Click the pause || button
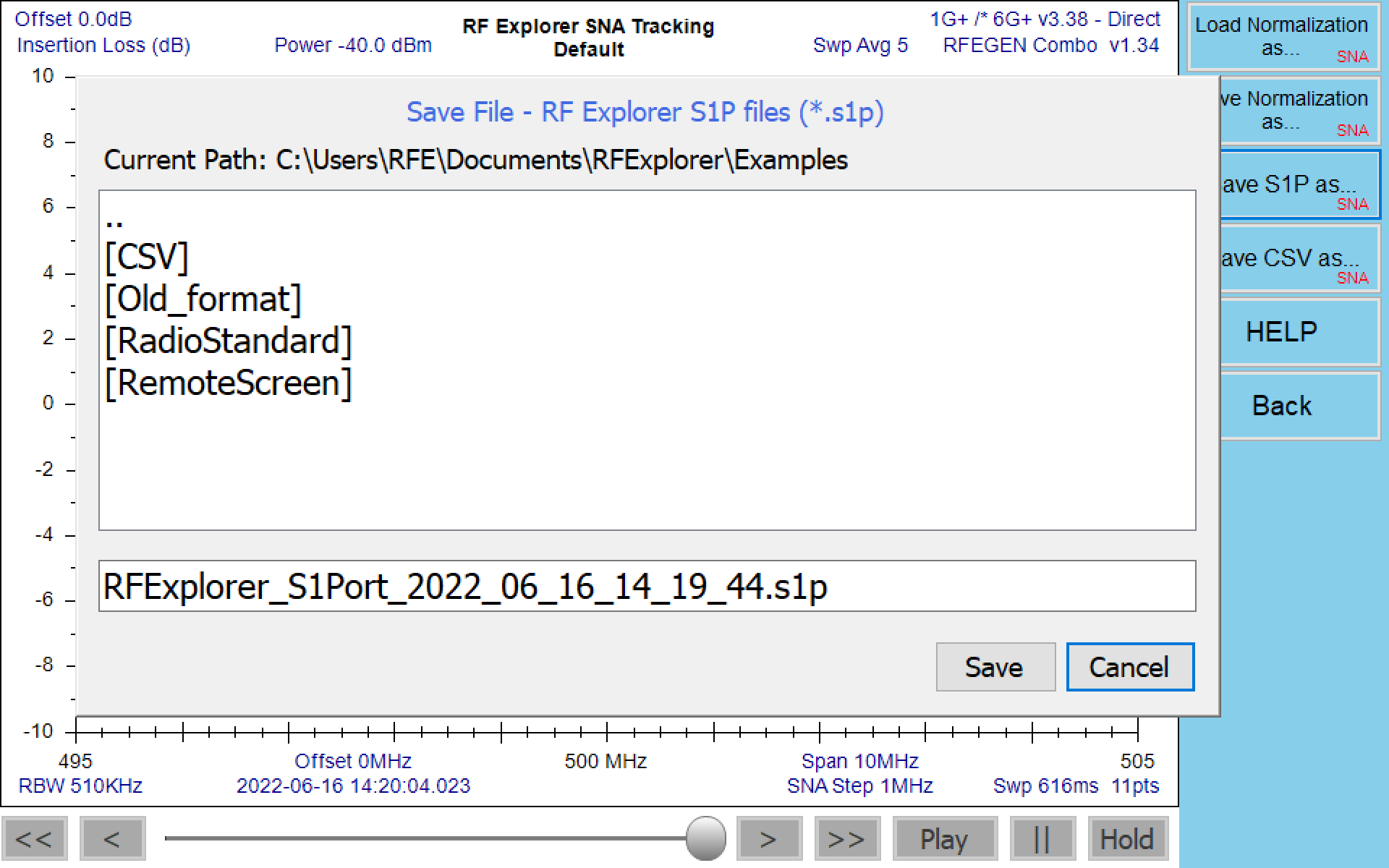Screen dimensions: 1389x868 click(1042, 839)
